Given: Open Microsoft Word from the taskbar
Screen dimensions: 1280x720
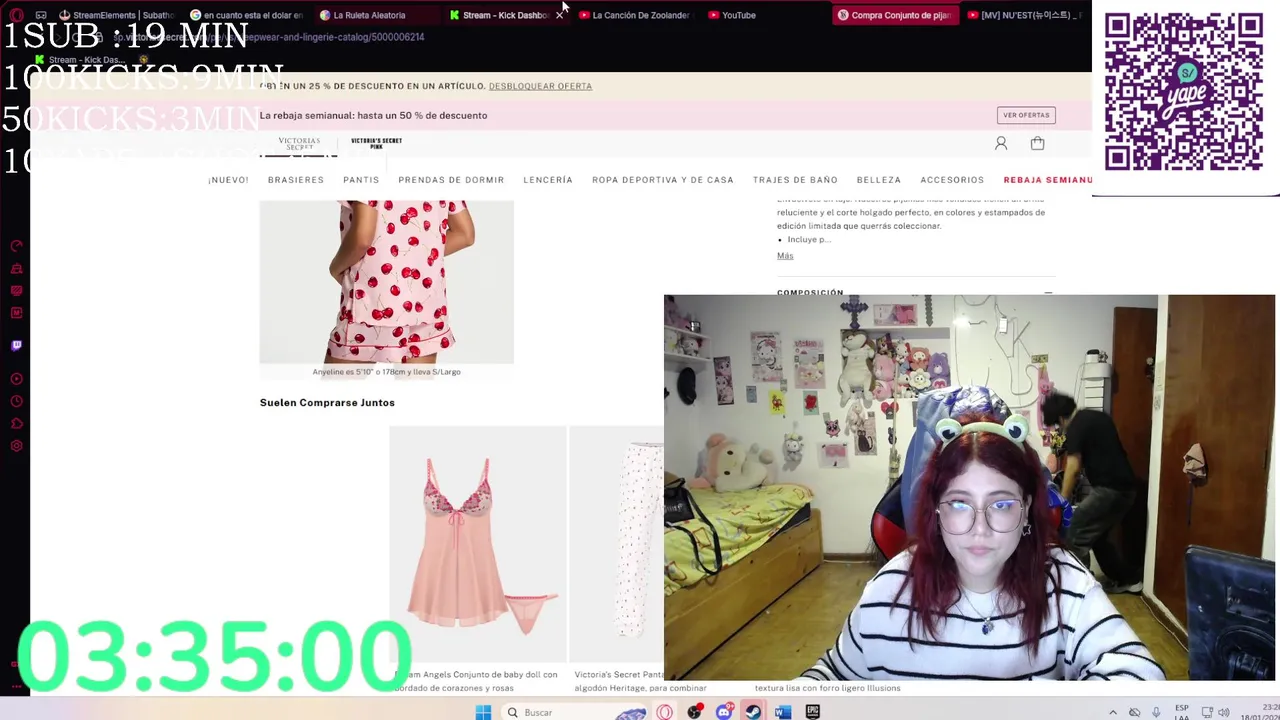Looking at the screenshot, I should click(783, 712).
